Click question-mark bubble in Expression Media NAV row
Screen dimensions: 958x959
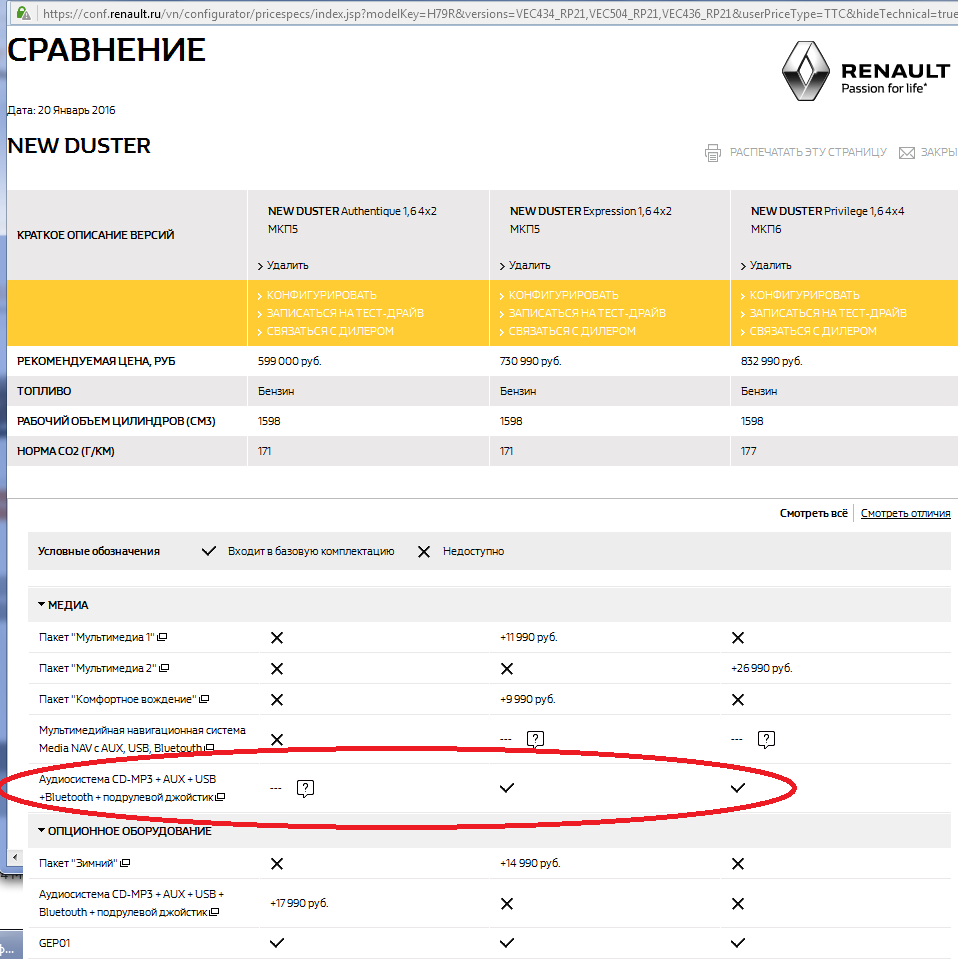[536, 739]
